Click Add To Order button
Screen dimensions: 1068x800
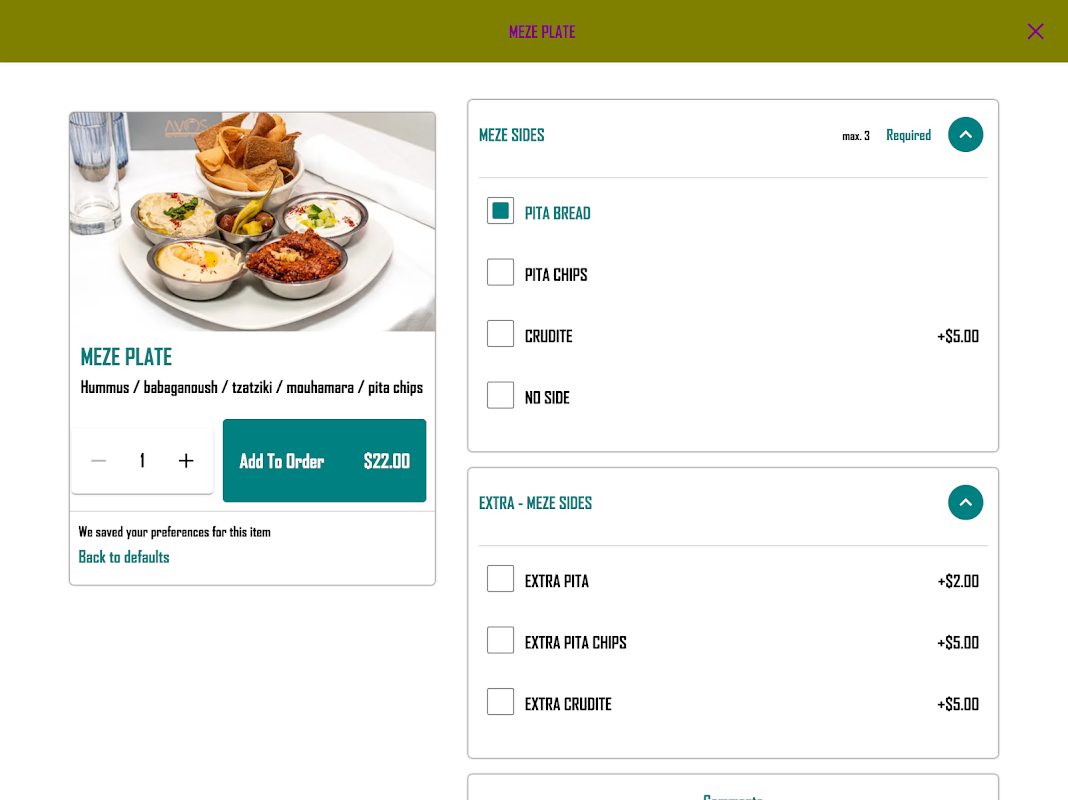coord(324,461)
